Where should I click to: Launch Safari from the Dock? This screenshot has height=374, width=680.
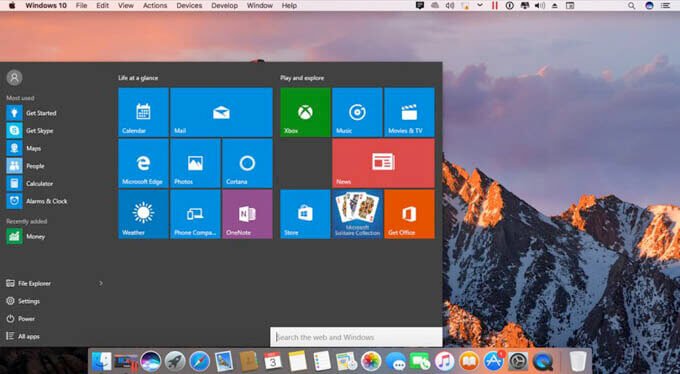pyautogui.click(x=199, y=361)
